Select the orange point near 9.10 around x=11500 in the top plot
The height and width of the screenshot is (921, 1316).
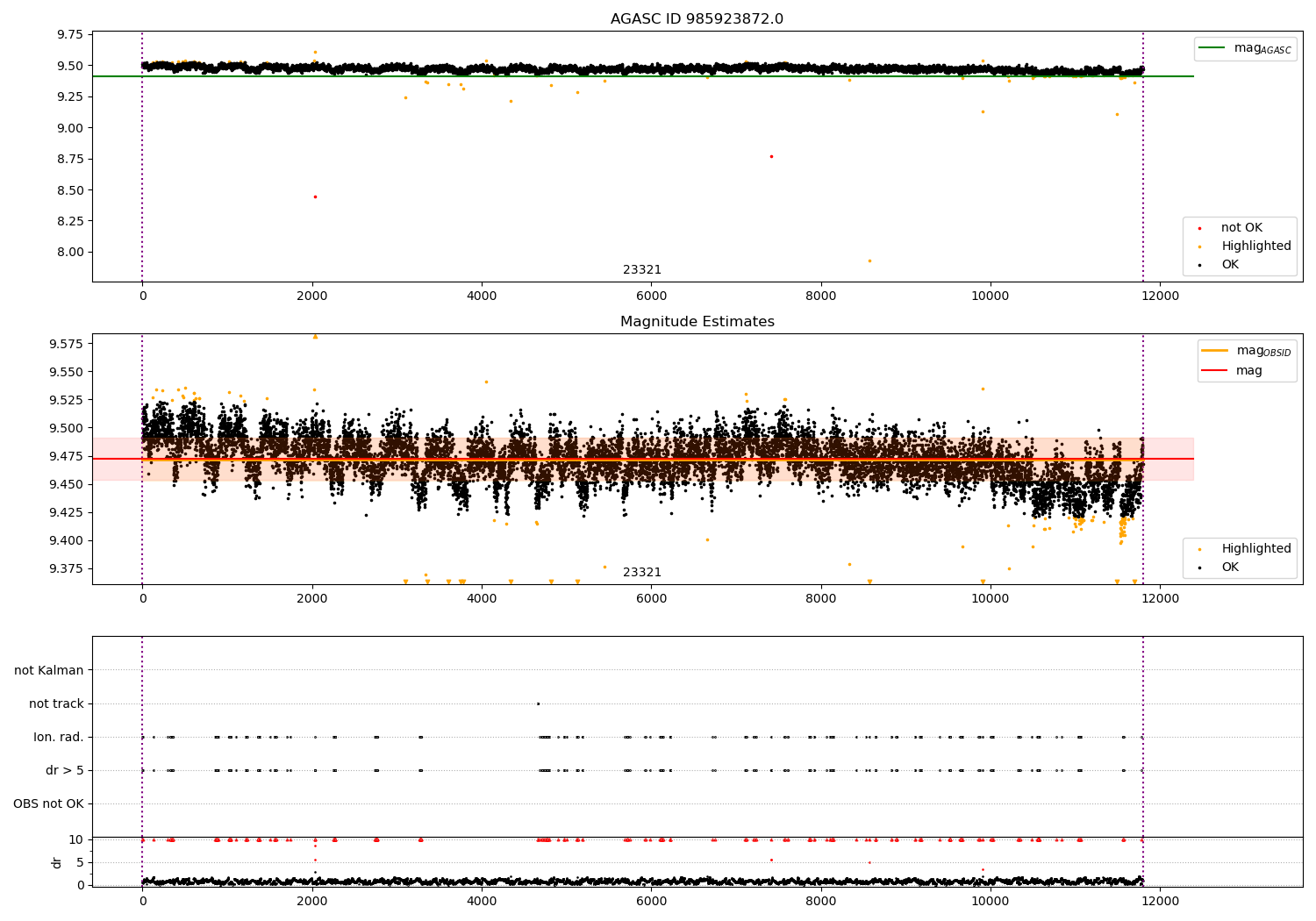point(1117,114)
